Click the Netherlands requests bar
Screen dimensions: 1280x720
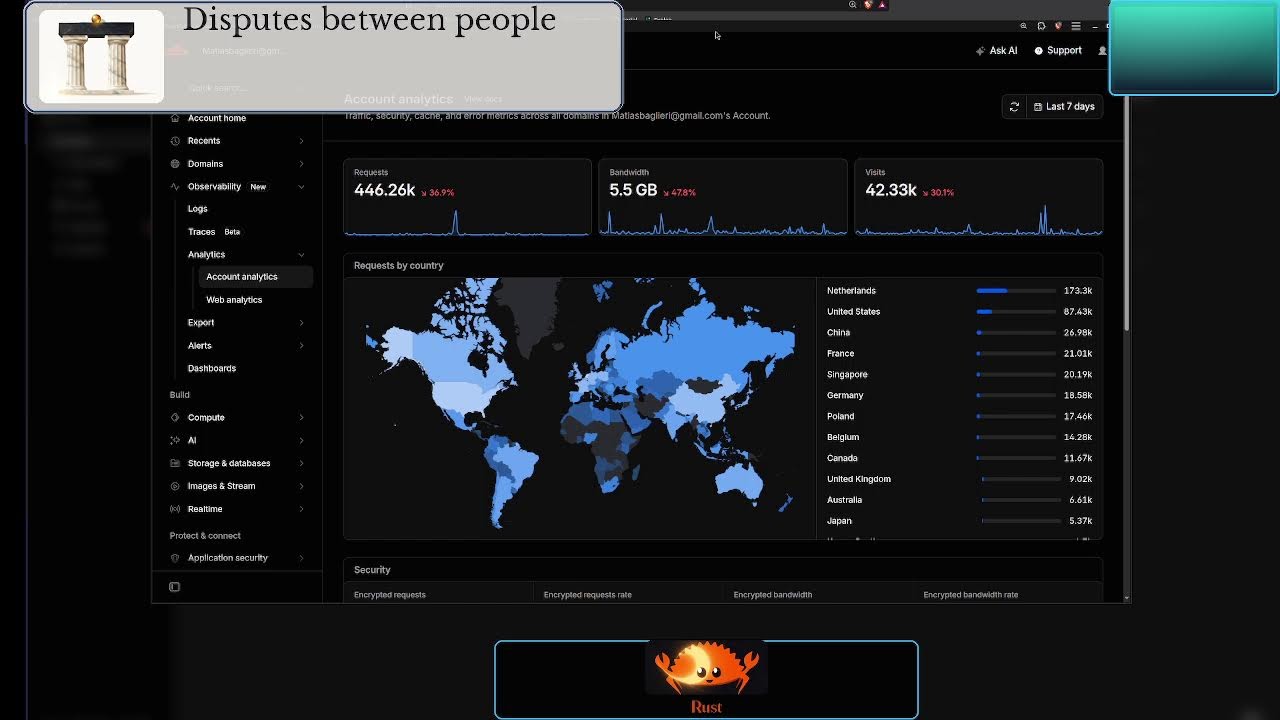click(x=1016, y=291)
